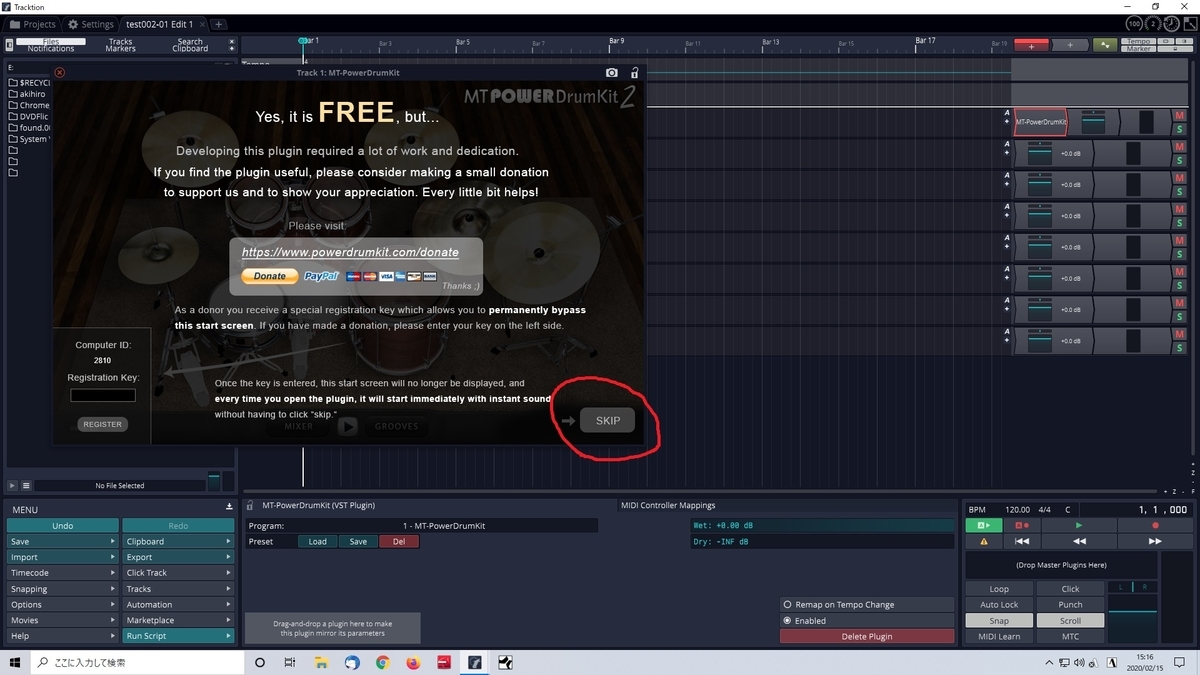Click the REGISTER button
Screen dimensions: 1200x675
(x=102, y=424)
